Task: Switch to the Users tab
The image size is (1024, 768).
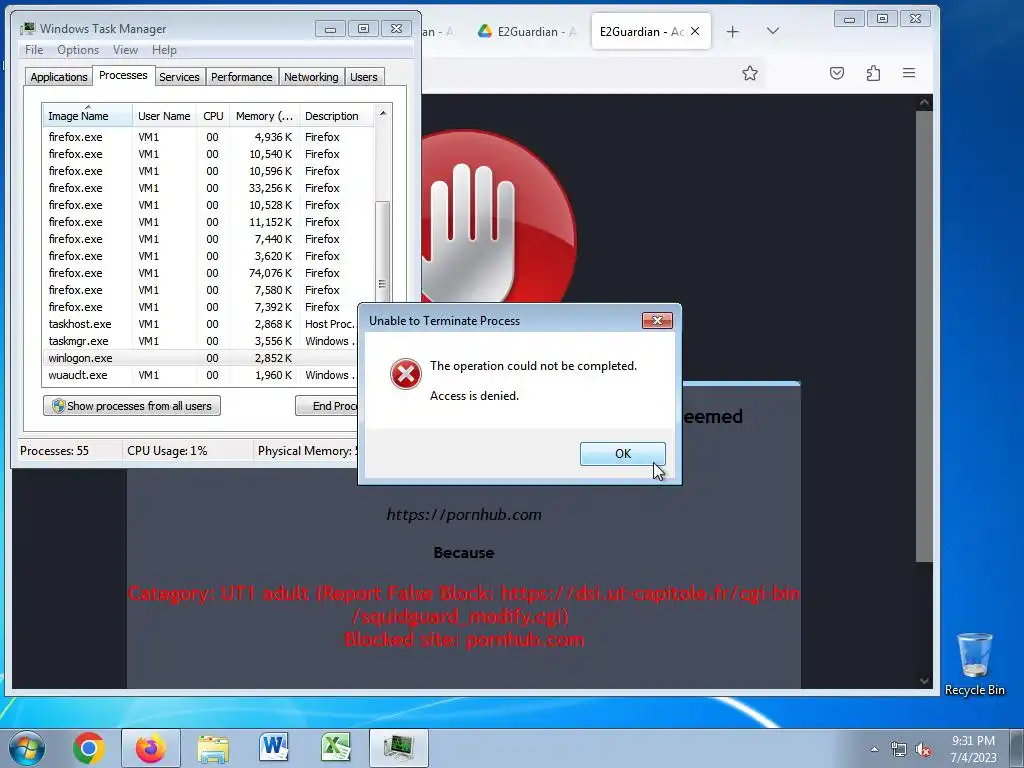Action: point(363,77)
